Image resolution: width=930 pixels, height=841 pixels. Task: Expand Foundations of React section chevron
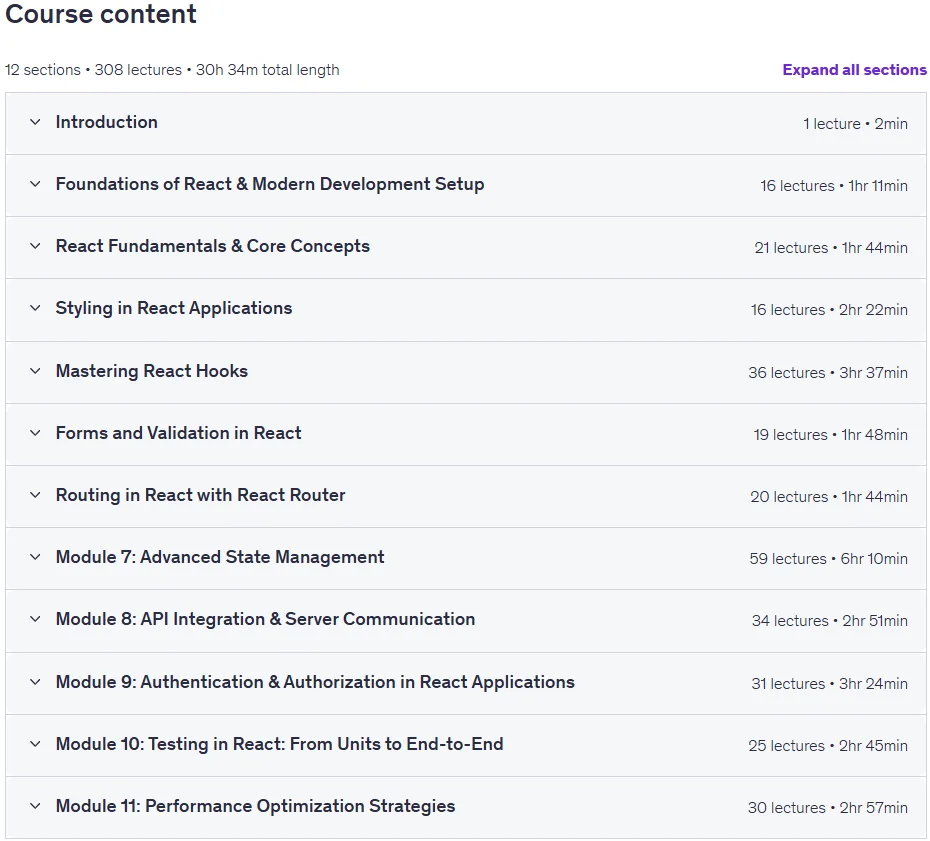[x=36, y=184]
